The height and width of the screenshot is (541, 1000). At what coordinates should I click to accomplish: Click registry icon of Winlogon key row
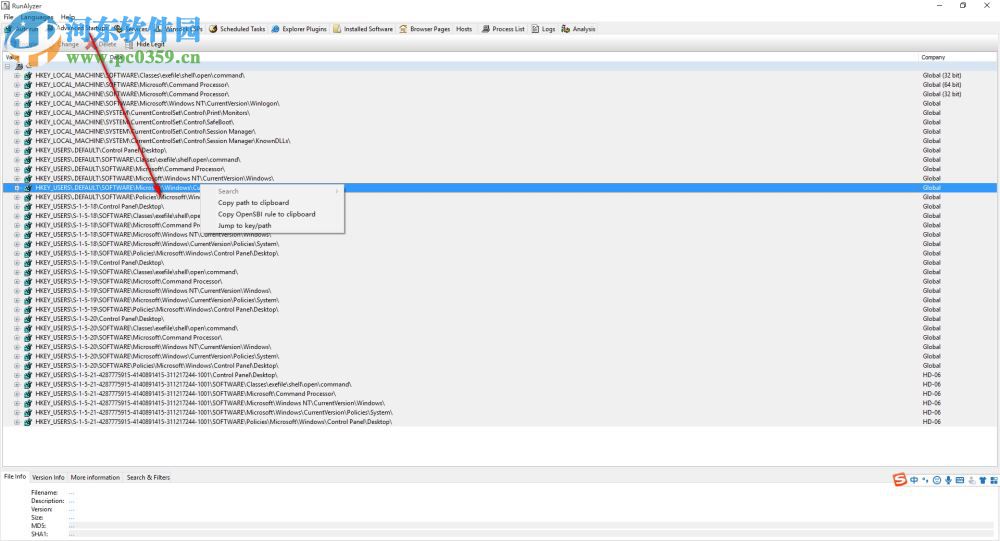click(x=28, y=103)
